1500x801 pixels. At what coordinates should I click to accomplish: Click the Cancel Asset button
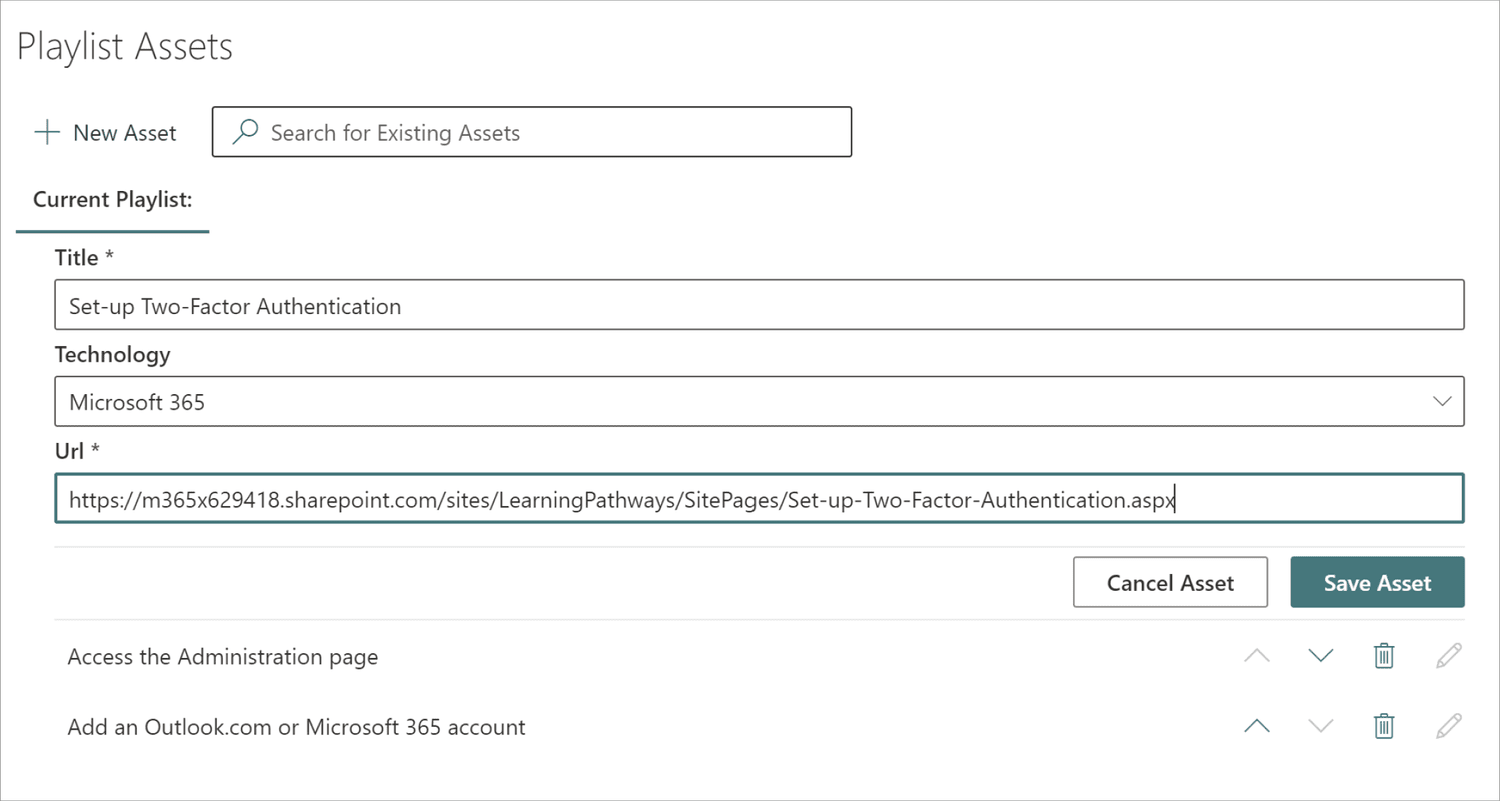click(1170, 582)
